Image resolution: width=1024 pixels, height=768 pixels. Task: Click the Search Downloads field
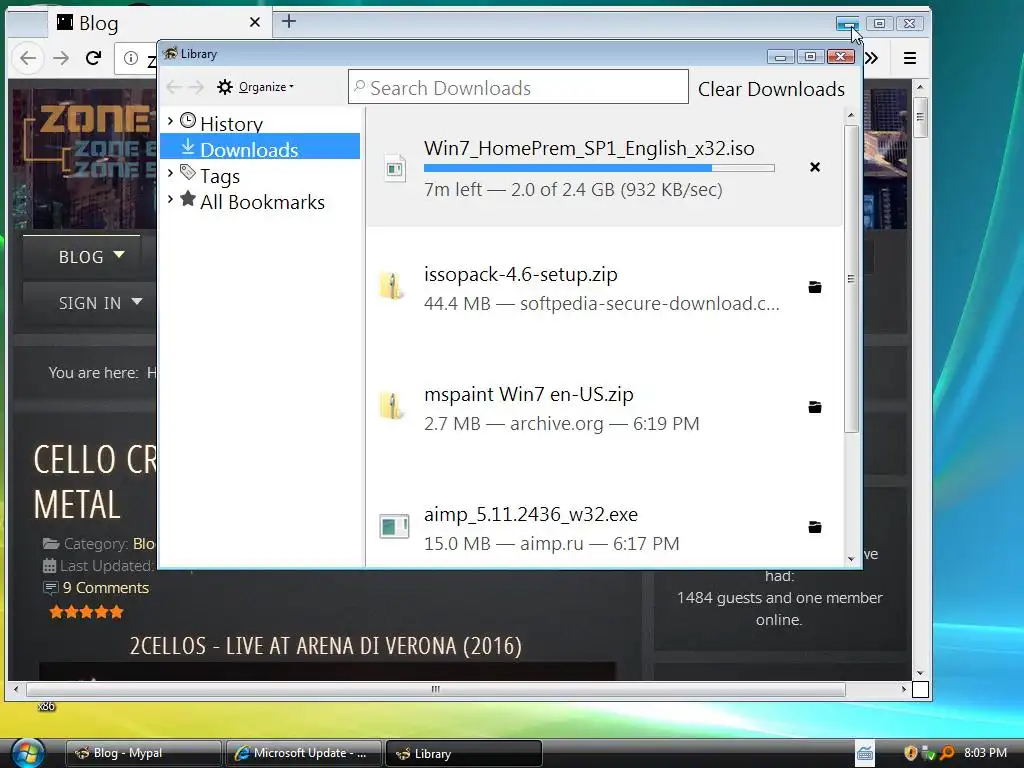click(x=519, y=87)
